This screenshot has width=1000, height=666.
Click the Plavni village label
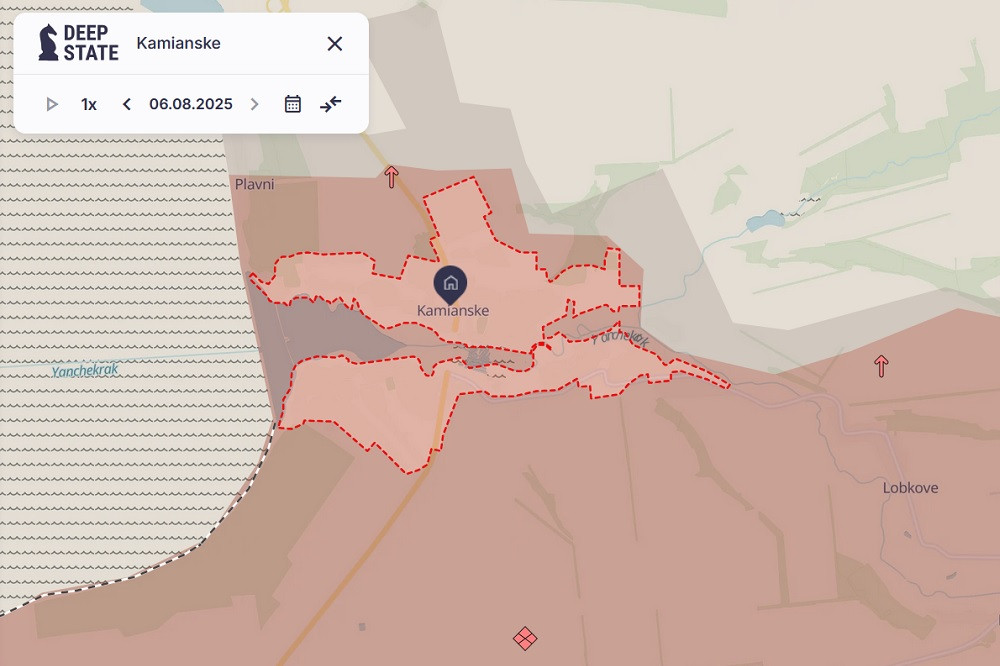[x=254, y=184]
